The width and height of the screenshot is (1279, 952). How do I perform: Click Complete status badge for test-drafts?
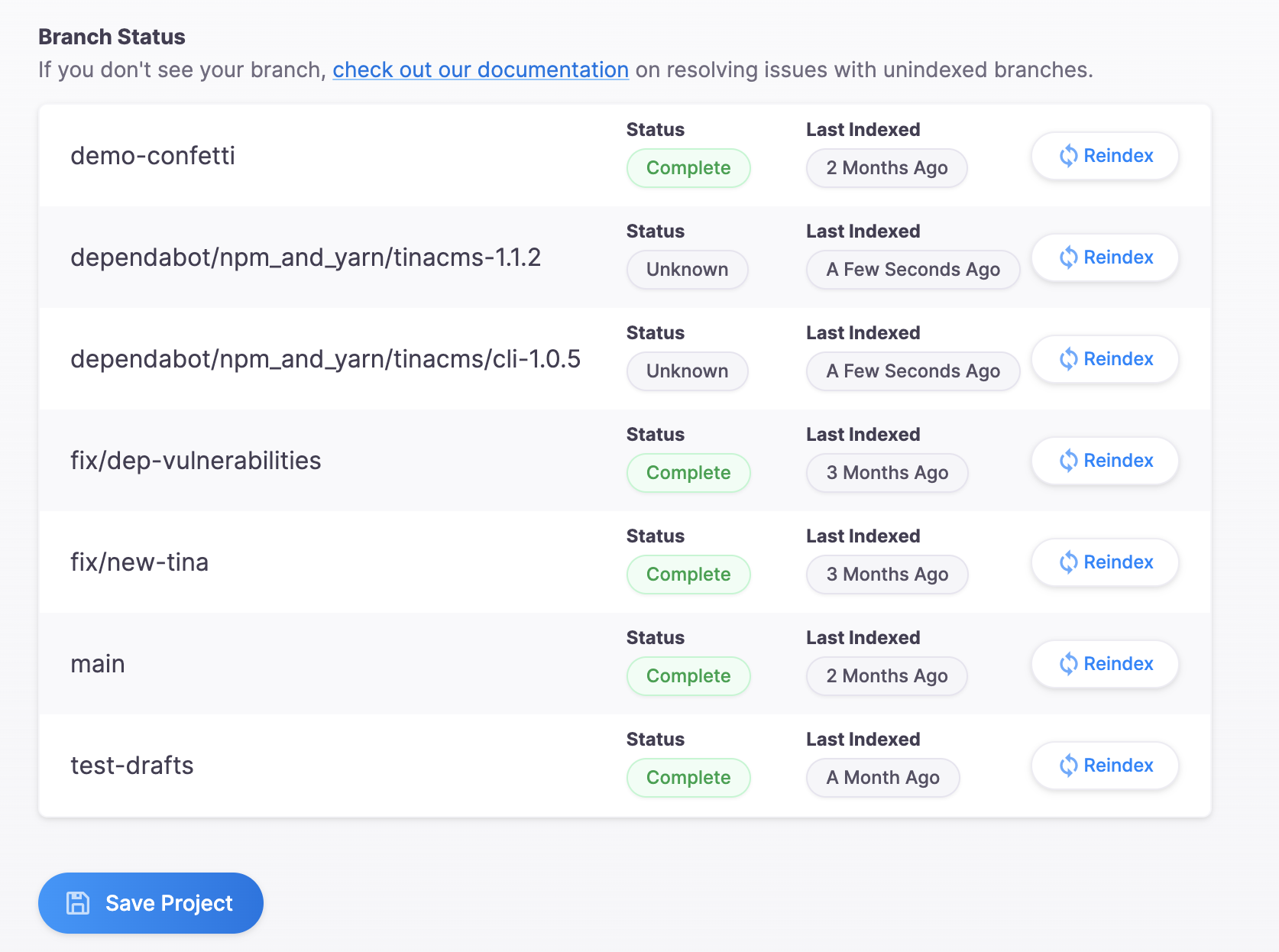click(688, 778)
